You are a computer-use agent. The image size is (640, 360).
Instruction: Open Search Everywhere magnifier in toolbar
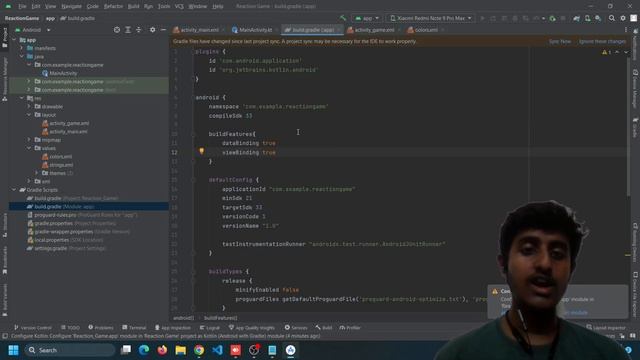coord(611,18)
